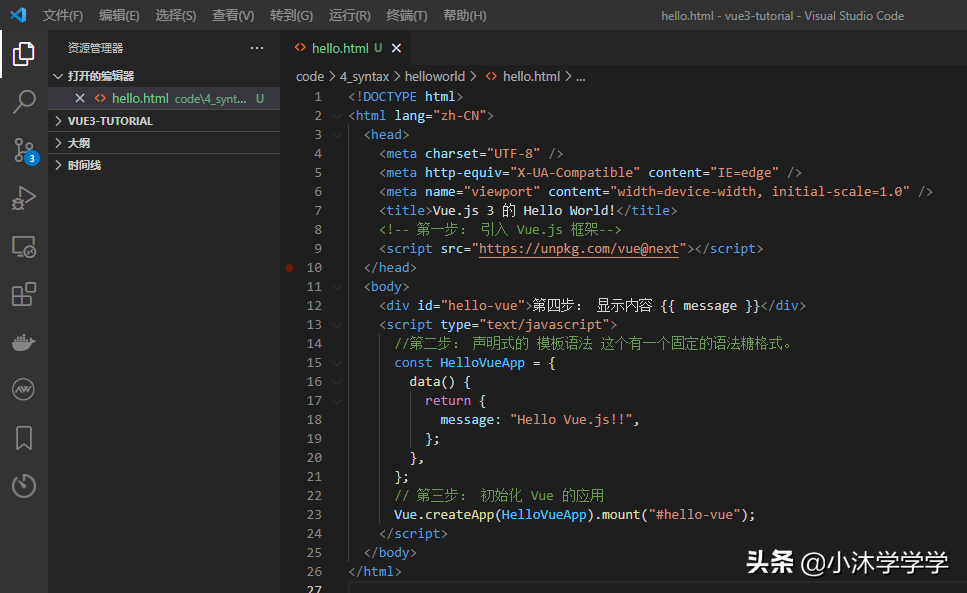The image size is (967, 593).
Task: Open the 选择(S) menu
Action: click(176, 15)
